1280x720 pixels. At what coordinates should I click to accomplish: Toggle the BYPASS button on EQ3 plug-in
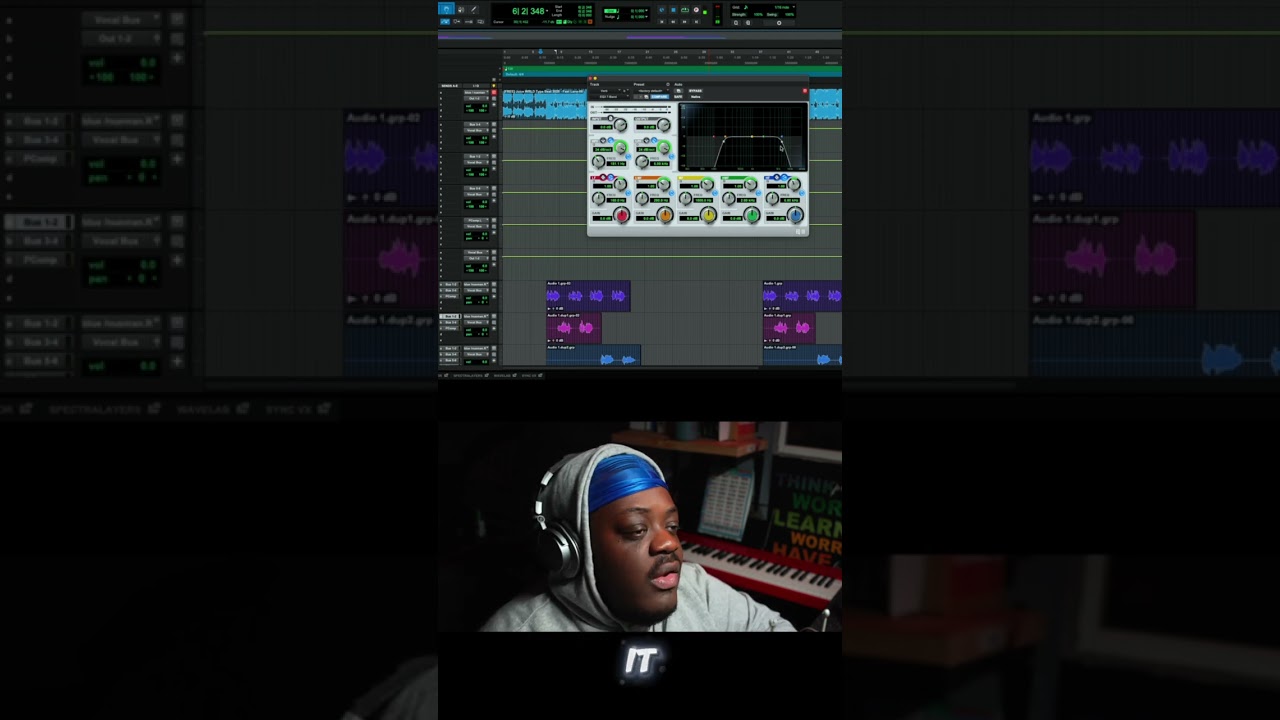pos(695,91)
